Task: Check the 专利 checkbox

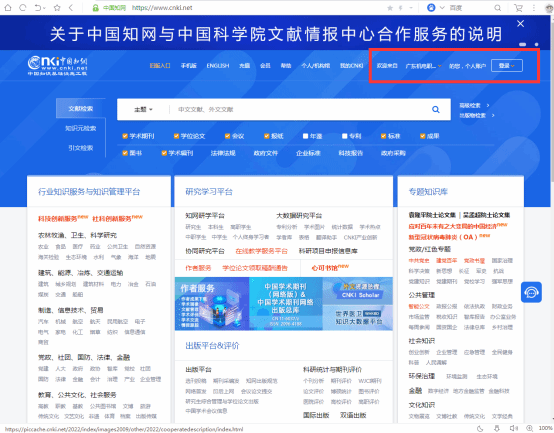Action: point(344,136)
